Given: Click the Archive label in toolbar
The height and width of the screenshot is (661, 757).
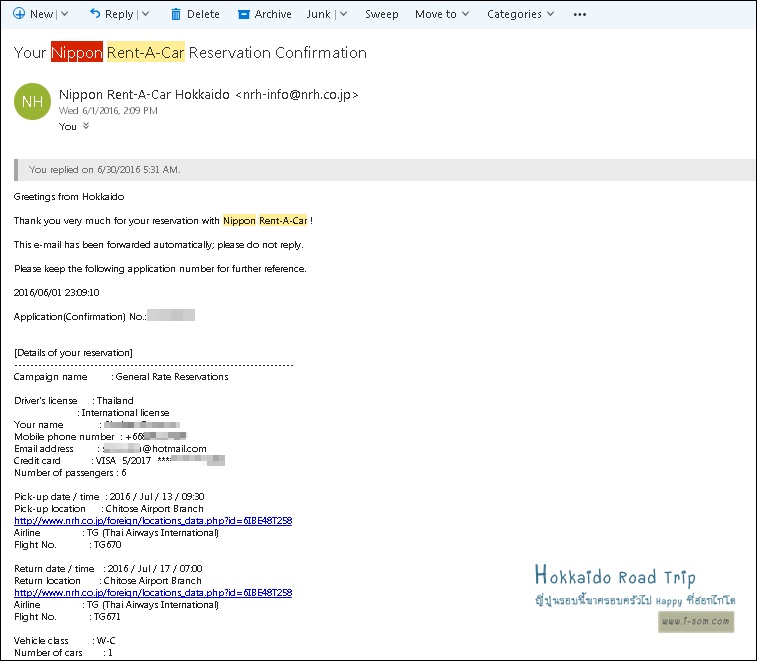Looking at the screenshot, I should pos(273,14).
